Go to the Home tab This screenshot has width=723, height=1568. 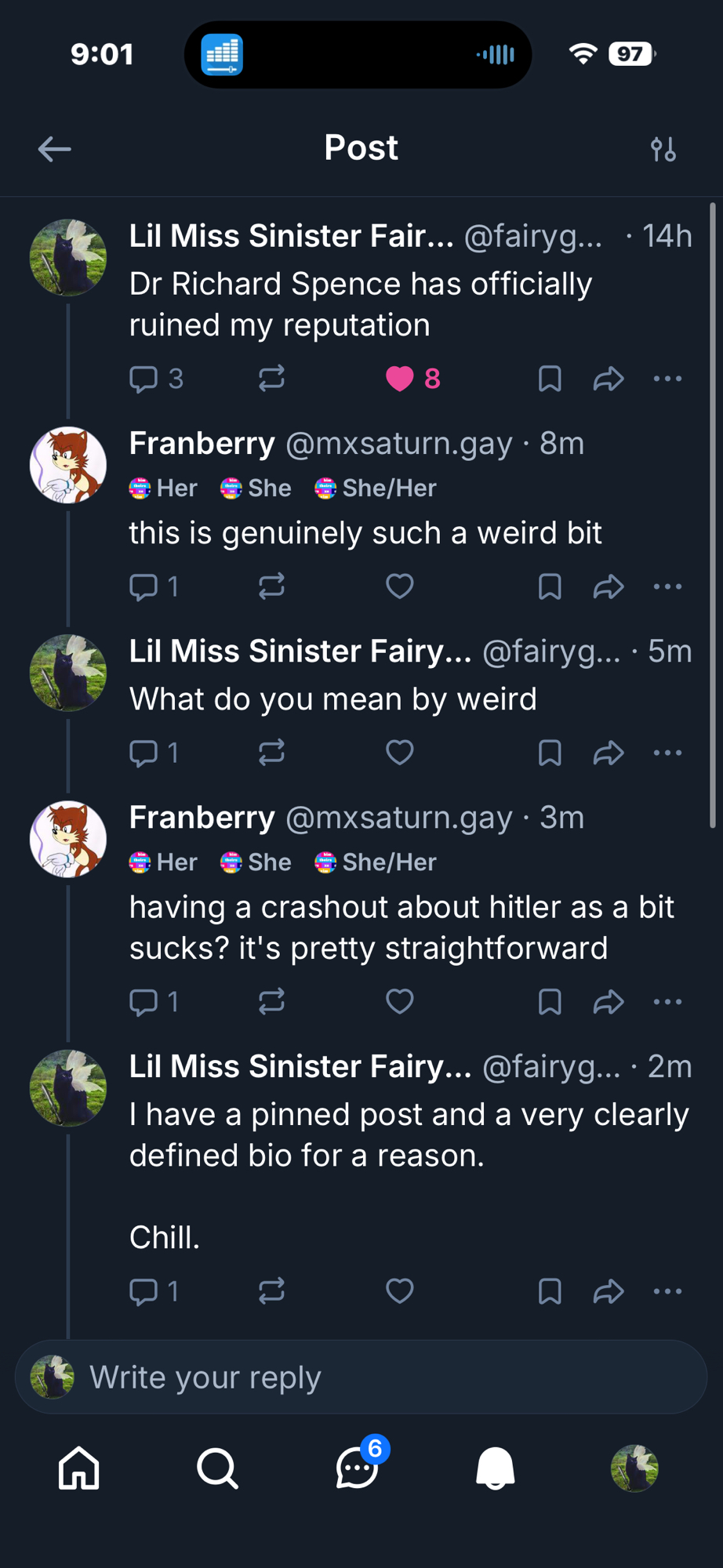coord(79,1468)
